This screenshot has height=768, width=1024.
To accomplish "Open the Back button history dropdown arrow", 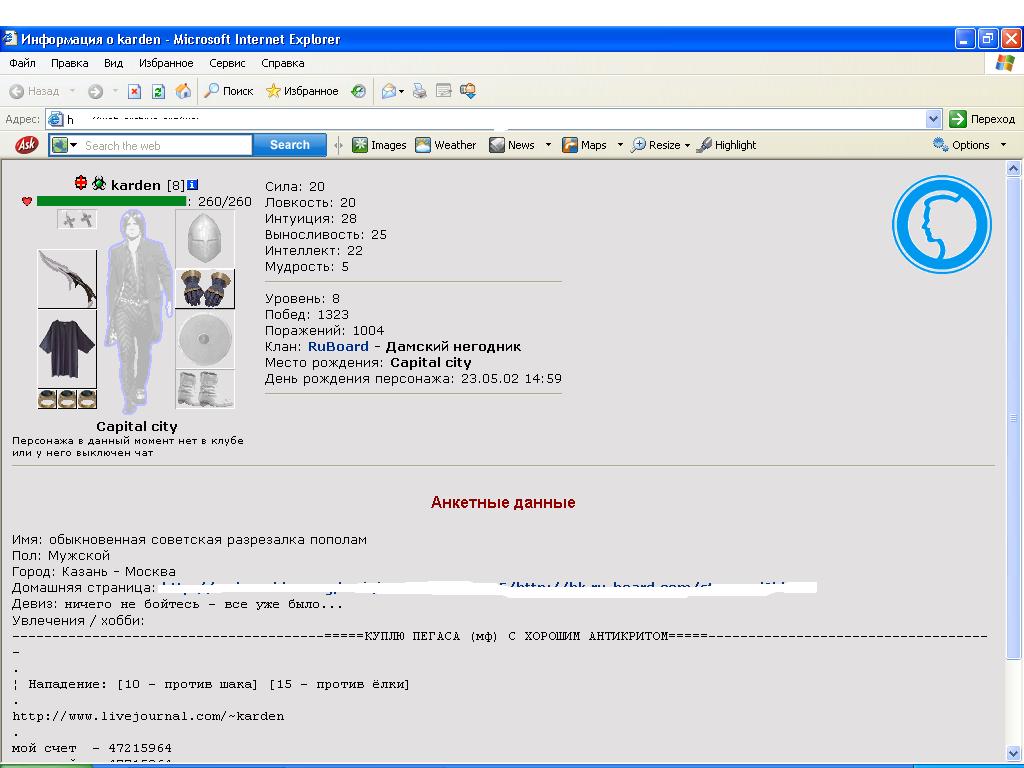I will (72, 91).
